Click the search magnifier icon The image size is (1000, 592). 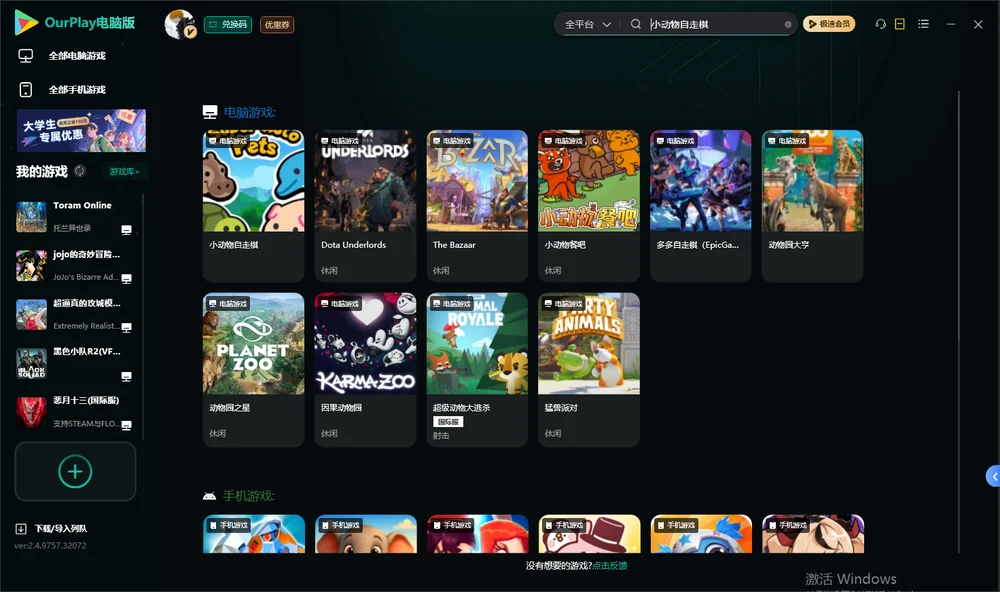click(x=636, y=24)
